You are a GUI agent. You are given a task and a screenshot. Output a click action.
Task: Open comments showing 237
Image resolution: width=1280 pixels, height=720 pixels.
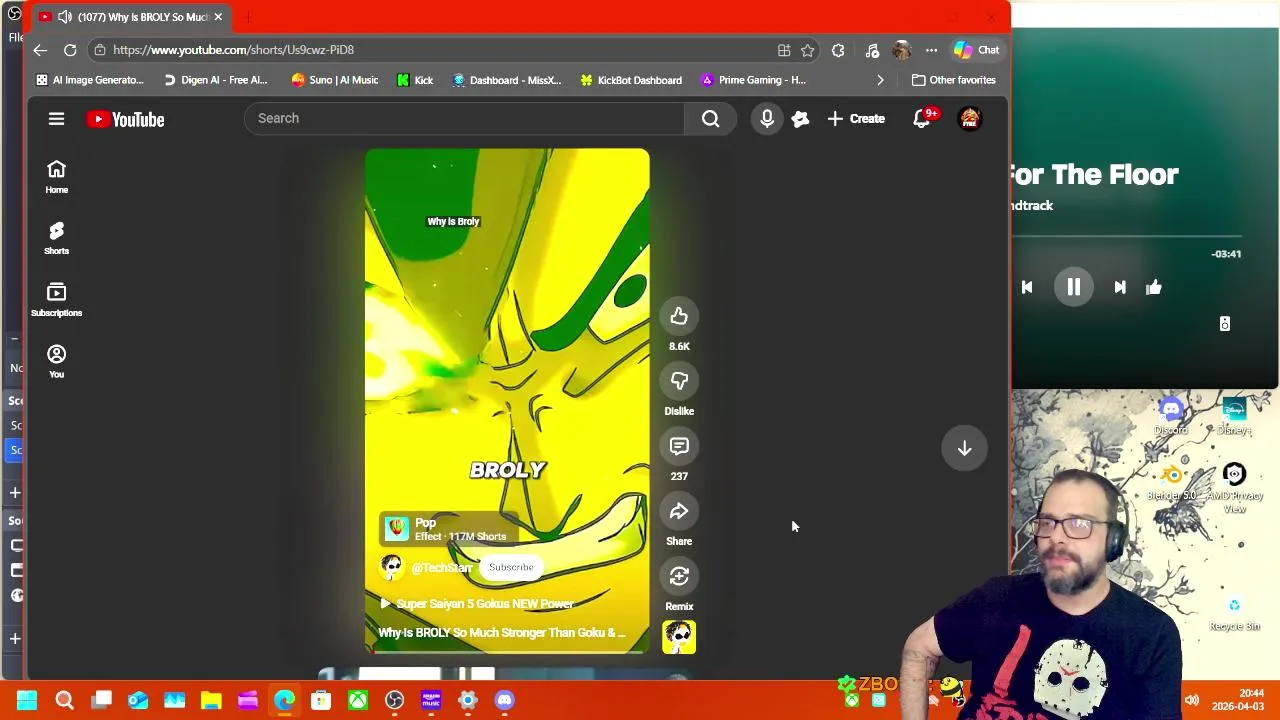pos(679,447)
